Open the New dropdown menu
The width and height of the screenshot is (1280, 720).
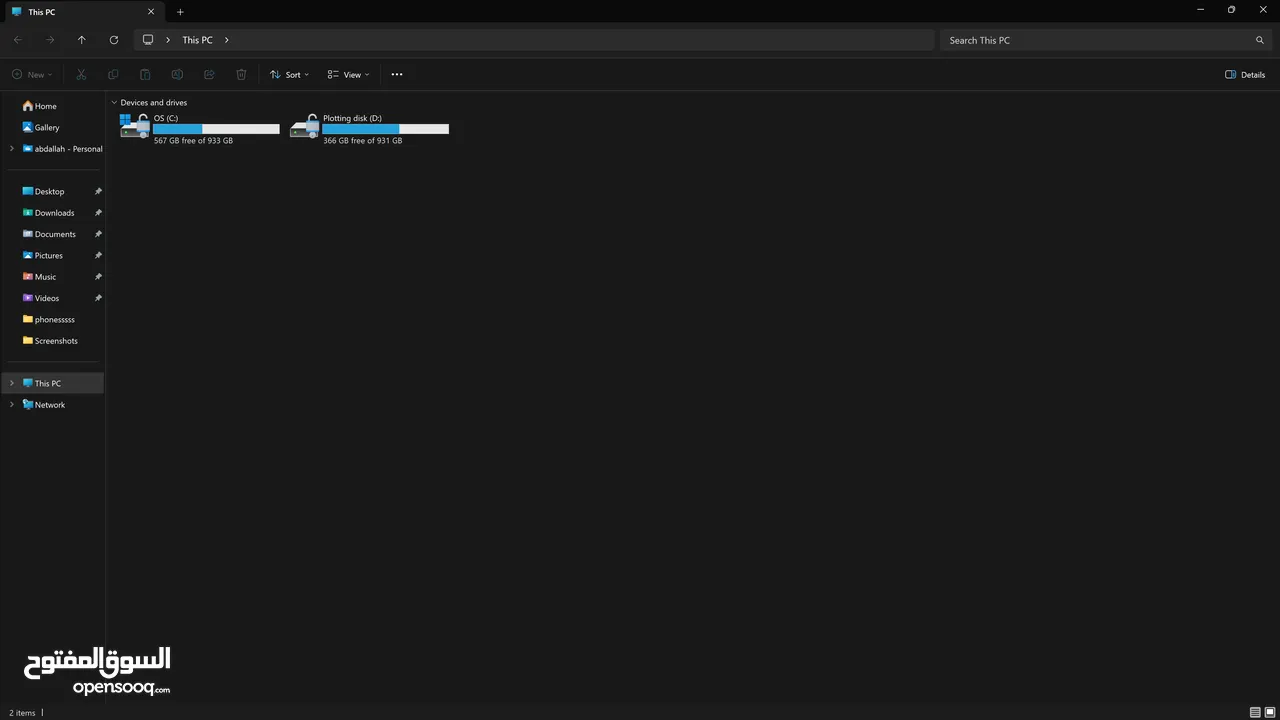[32, 74]
